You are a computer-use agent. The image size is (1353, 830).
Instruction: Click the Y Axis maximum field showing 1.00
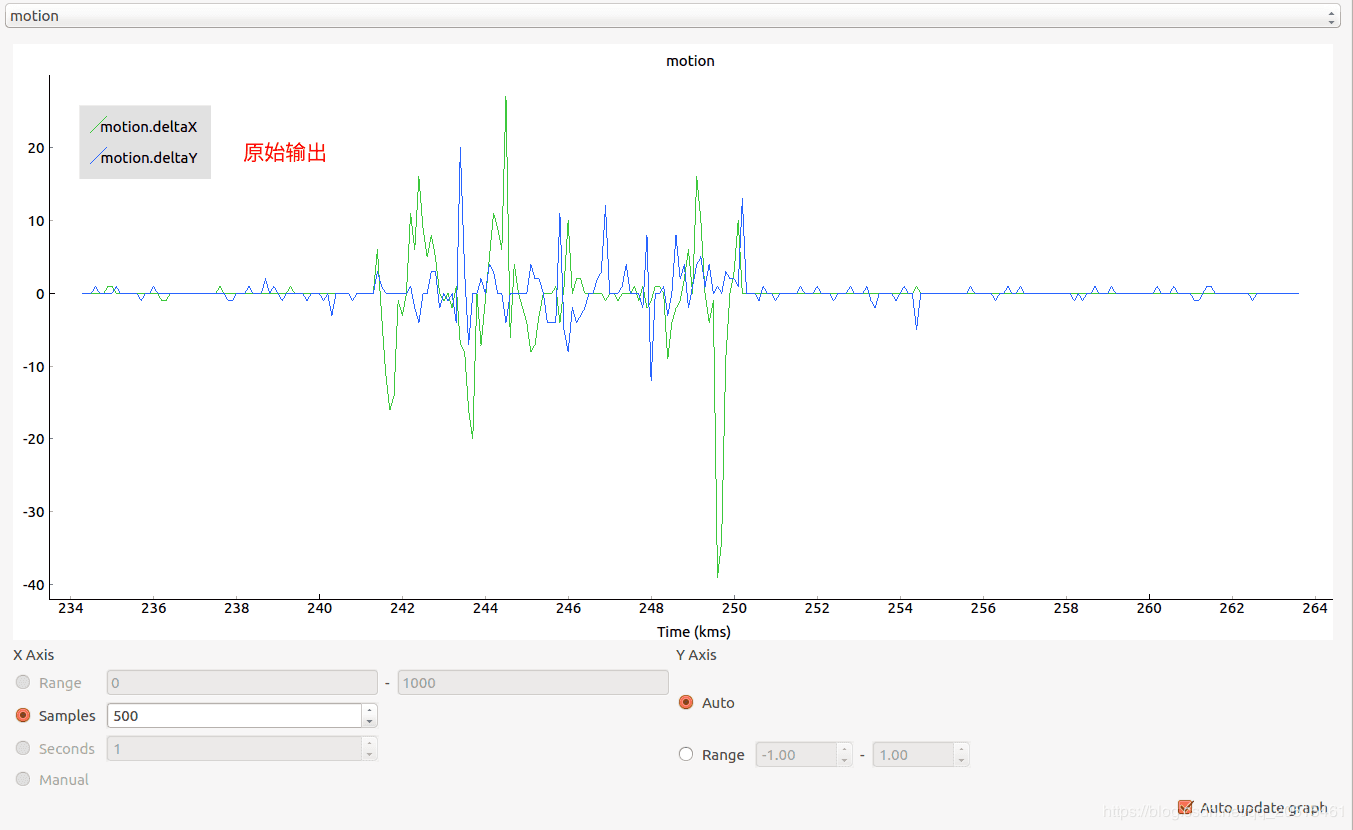click(913, 755)
